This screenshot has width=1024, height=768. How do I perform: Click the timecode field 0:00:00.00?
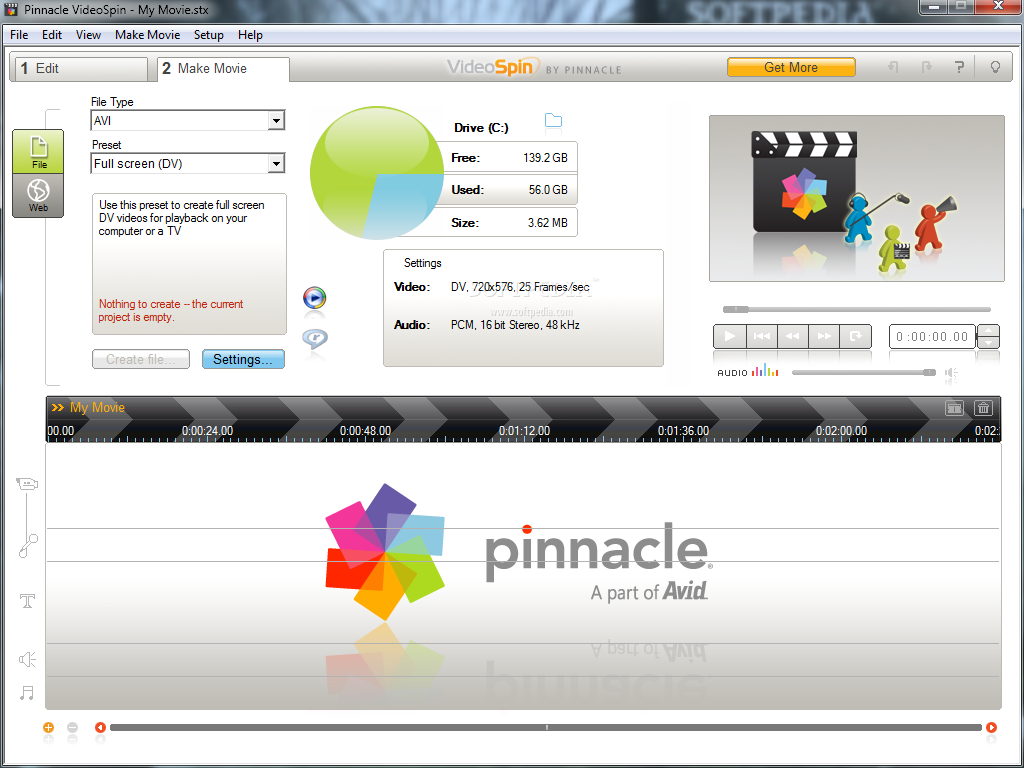tap(932, 337)
